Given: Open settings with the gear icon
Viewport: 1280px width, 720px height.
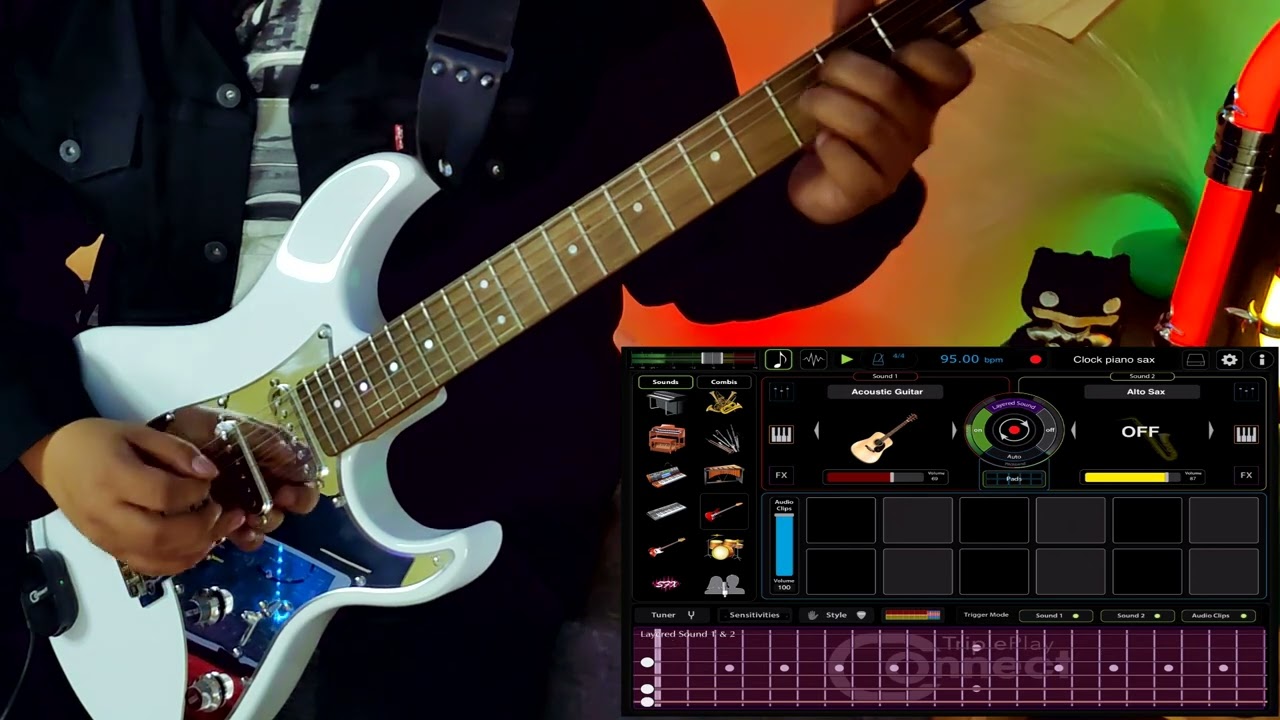Looking at the screenshot, I should click(x=1229, y=359).
